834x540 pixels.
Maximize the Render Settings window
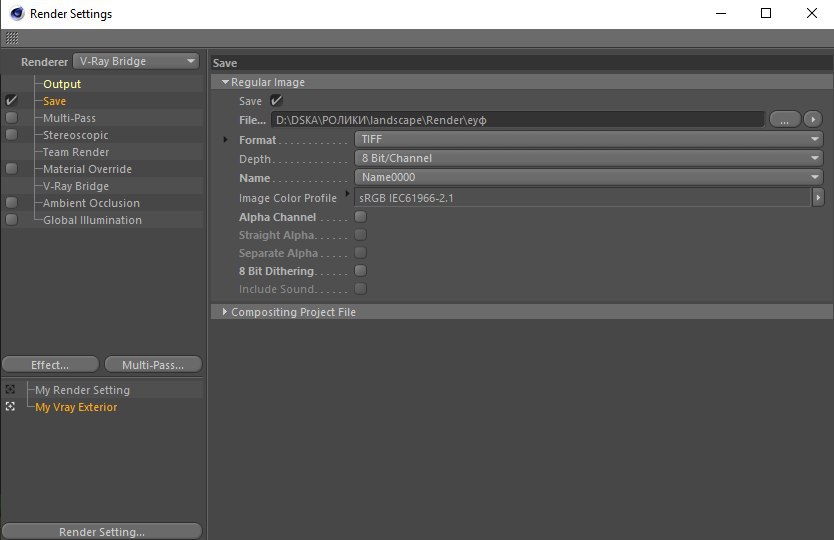pyautogui.click(x=766, y=13)
